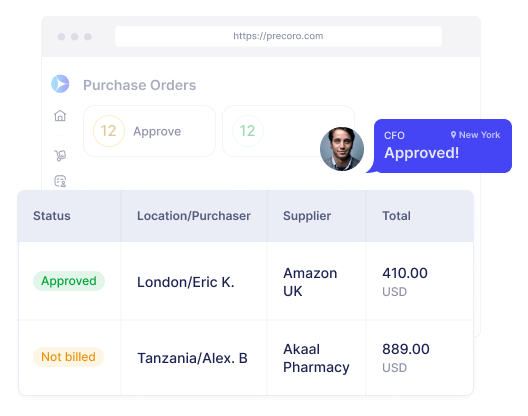The image size is (528, 416).
Task: Click the Not billed status badge
Action: point(68,357)
